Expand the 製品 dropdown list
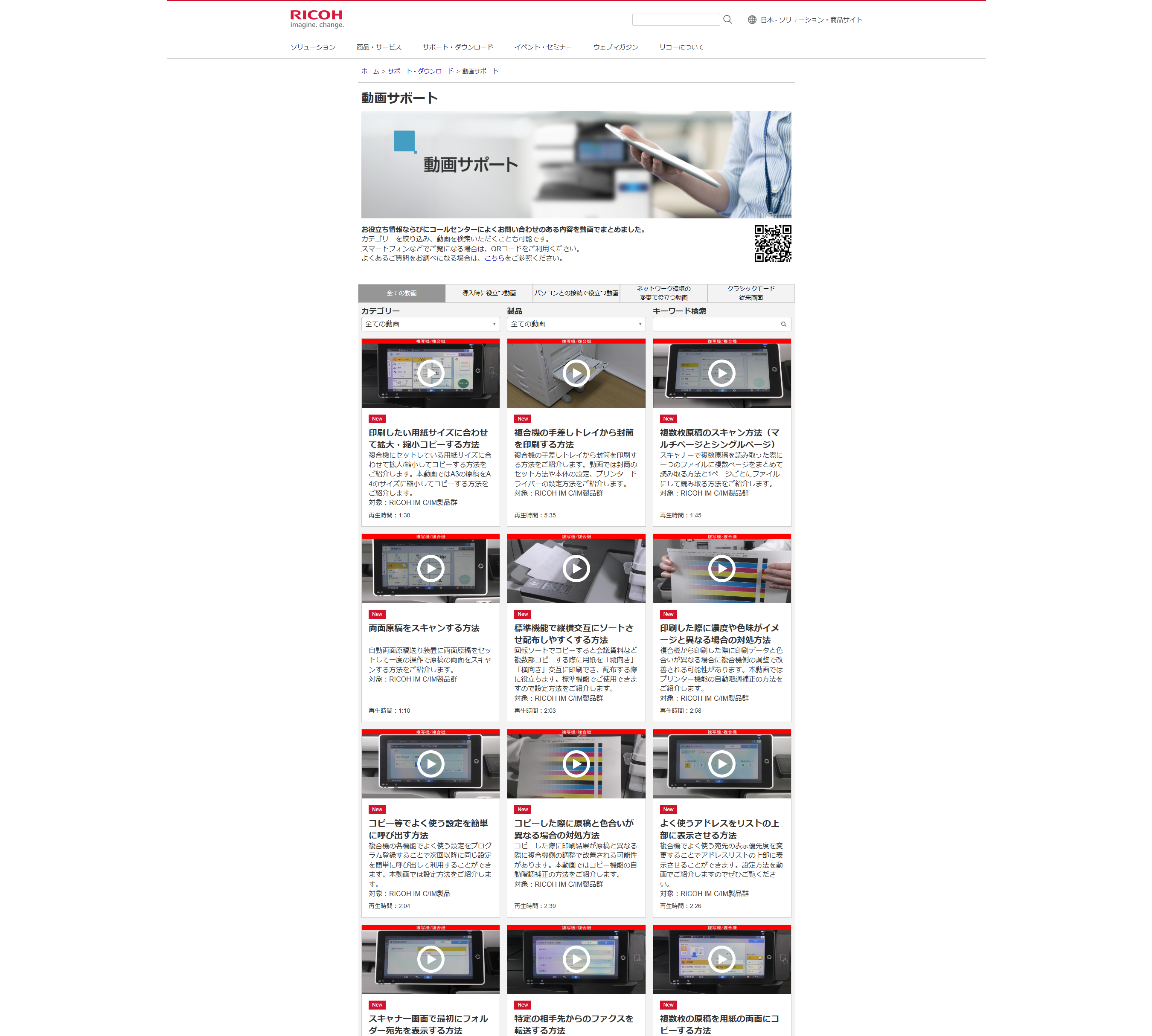The width and height of the screenshot is (1152, 1036). pyautogui.click(x=576, y=324)
